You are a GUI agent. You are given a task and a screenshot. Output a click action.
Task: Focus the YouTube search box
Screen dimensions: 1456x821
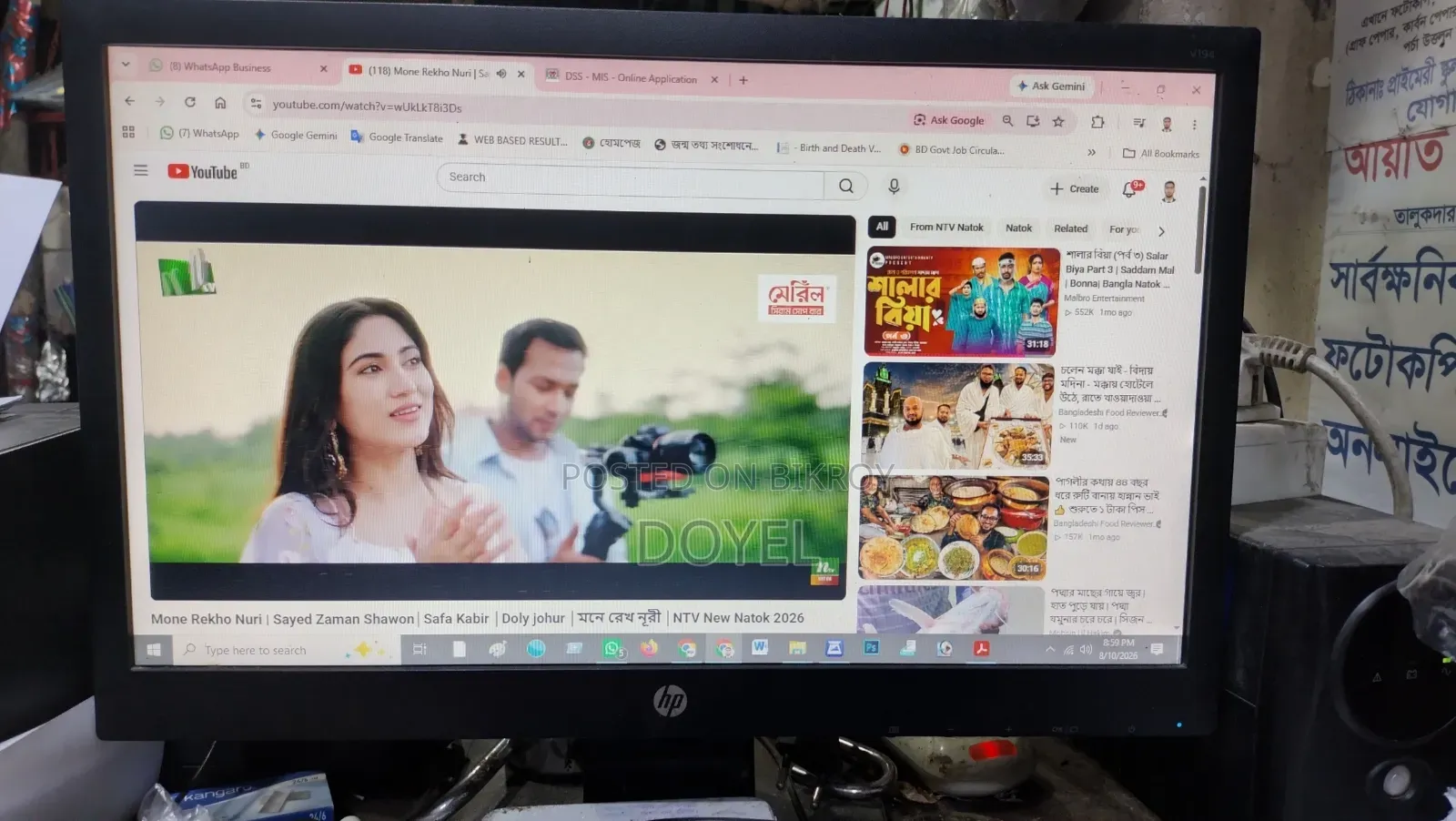point(632,180)
